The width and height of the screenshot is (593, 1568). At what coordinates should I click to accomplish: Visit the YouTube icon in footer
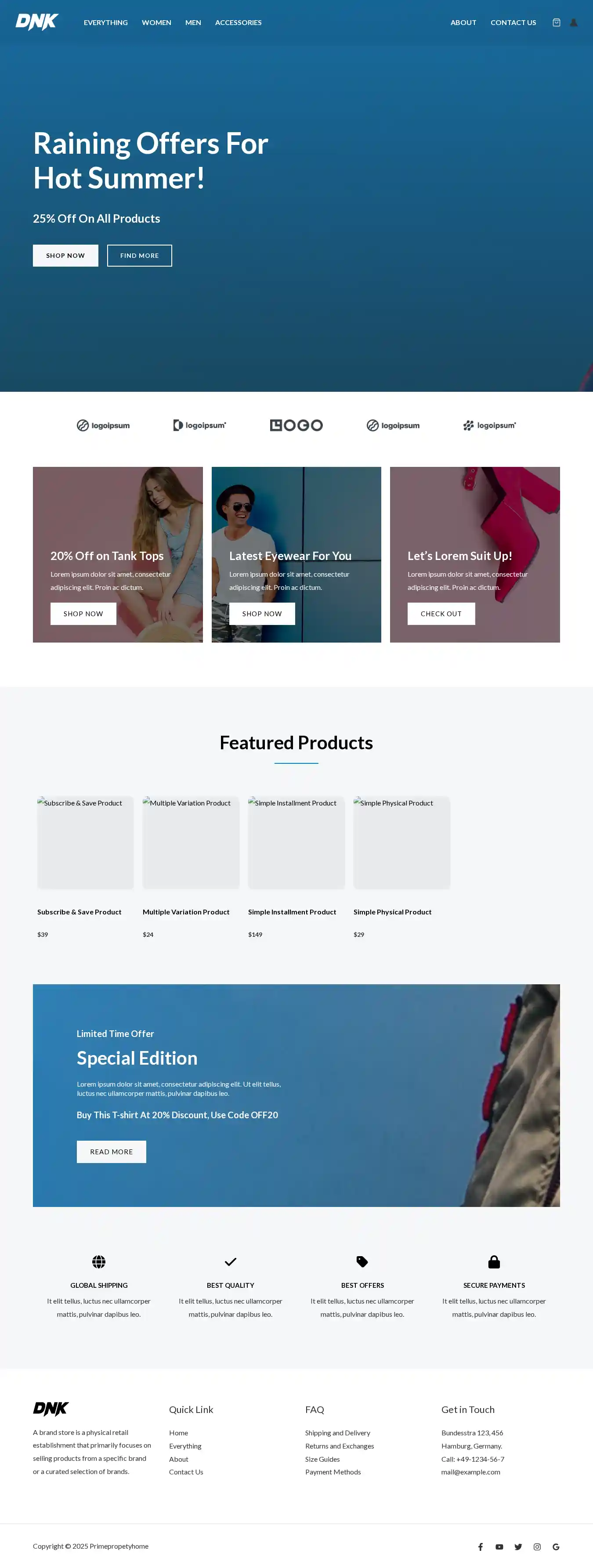(x=499, y=1546)
